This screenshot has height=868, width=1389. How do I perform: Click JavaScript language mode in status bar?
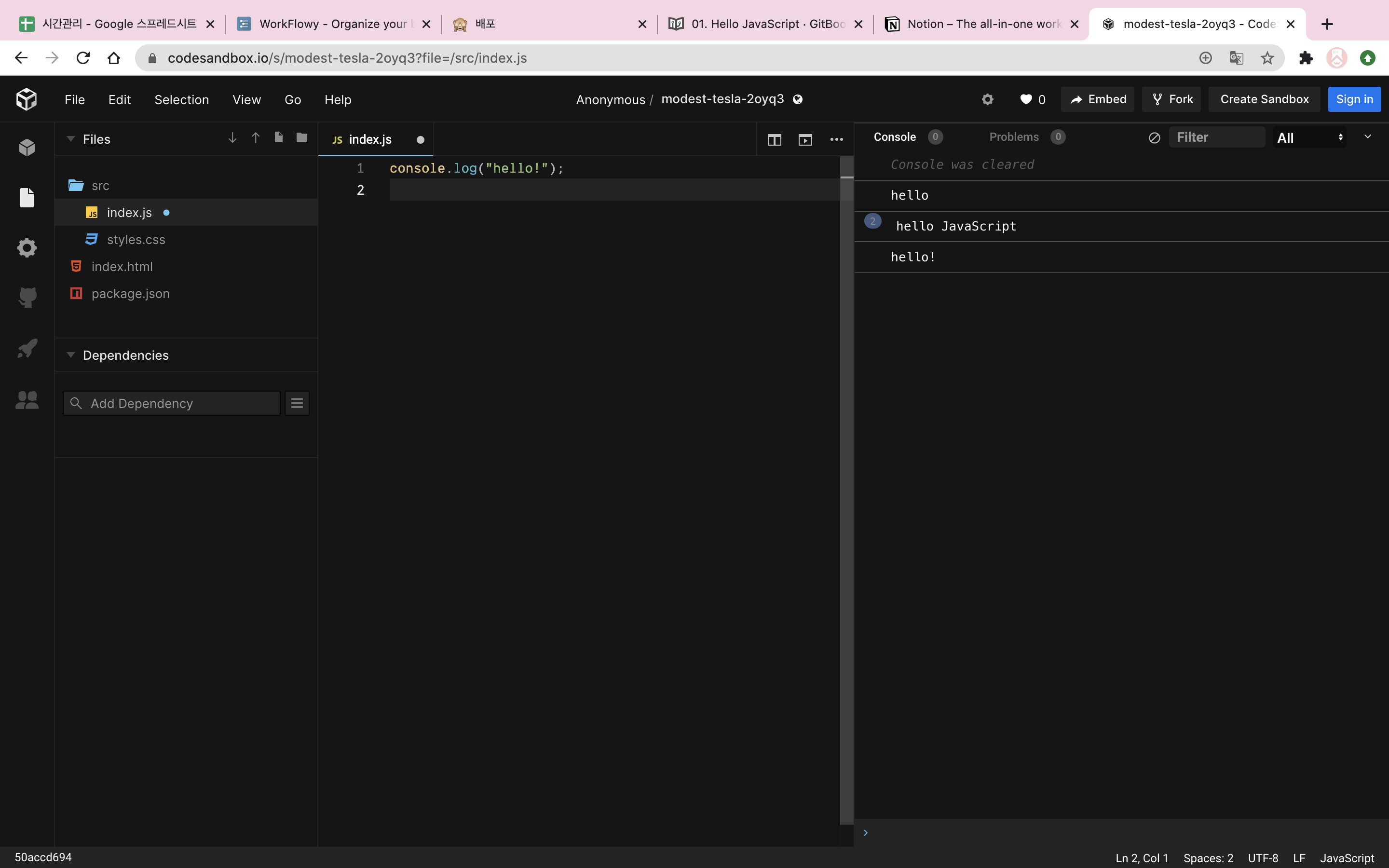tap(1347, 858)
